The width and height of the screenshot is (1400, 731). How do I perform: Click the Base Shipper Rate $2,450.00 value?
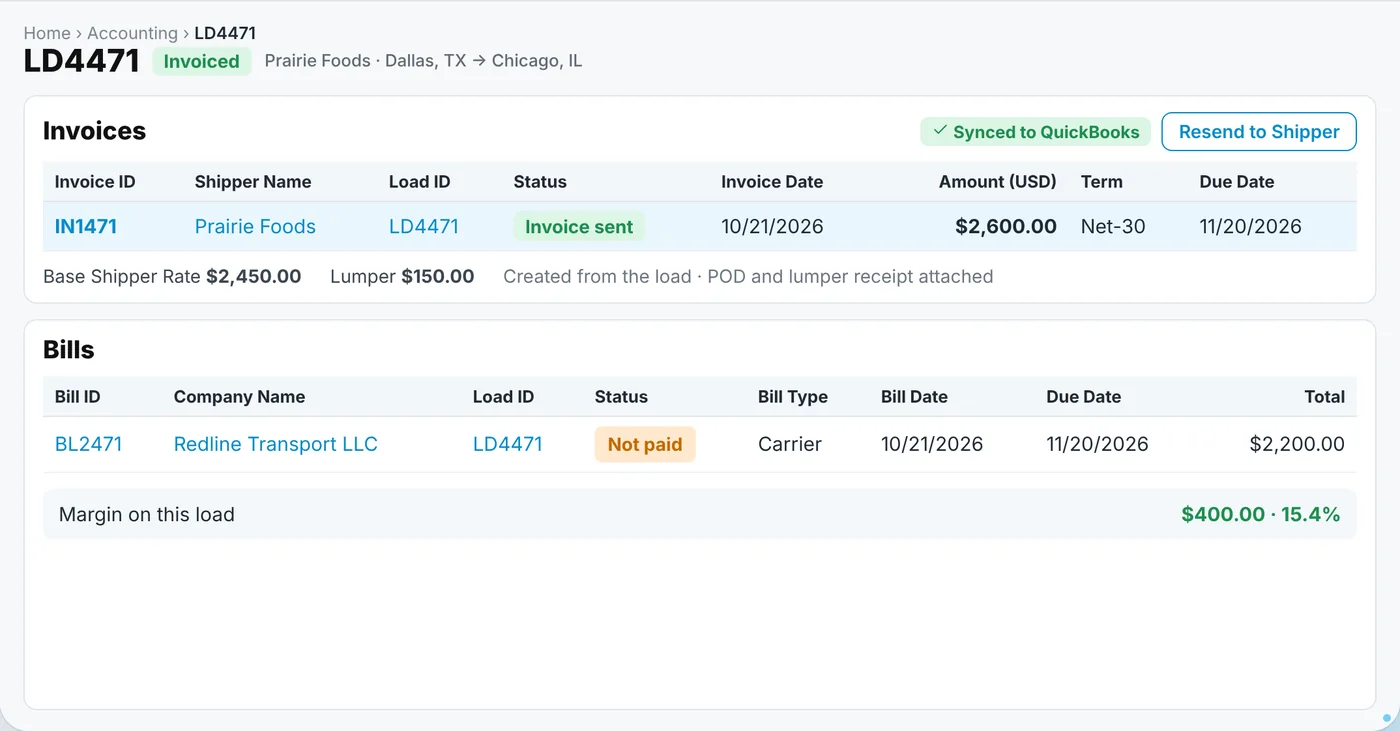(x=253, y=276)
